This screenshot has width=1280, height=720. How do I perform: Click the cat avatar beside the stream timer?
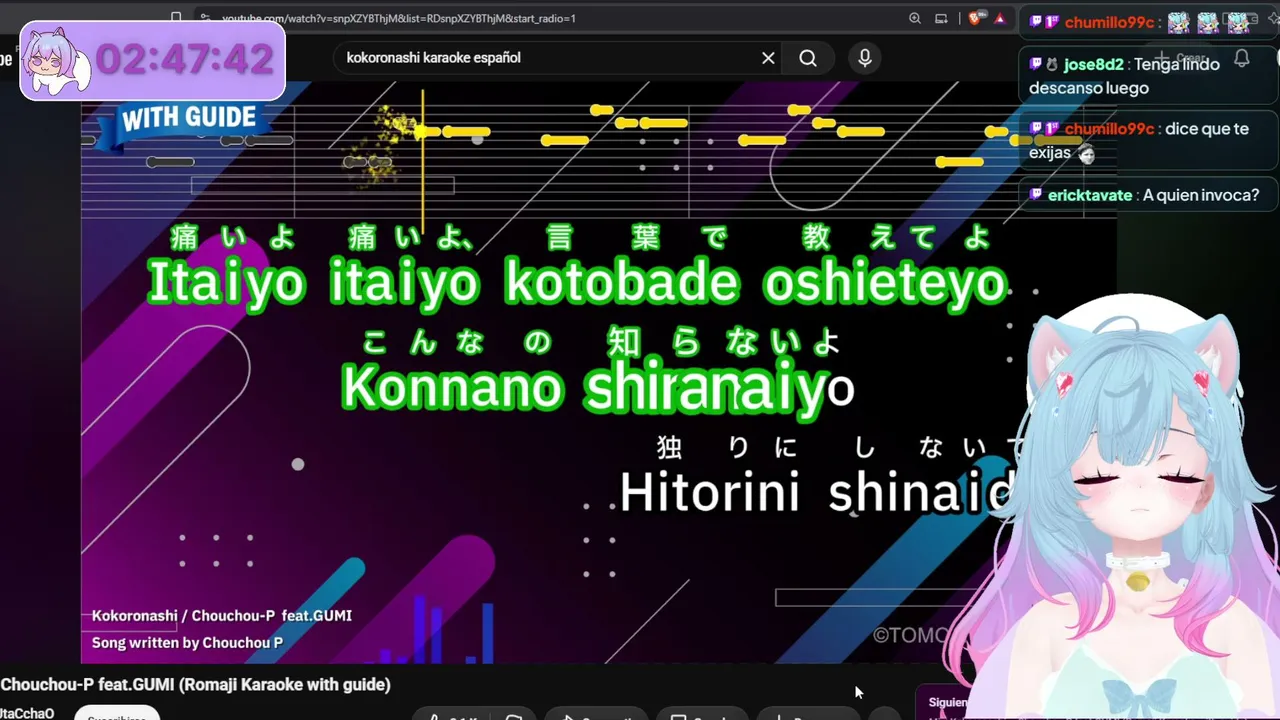57,60
